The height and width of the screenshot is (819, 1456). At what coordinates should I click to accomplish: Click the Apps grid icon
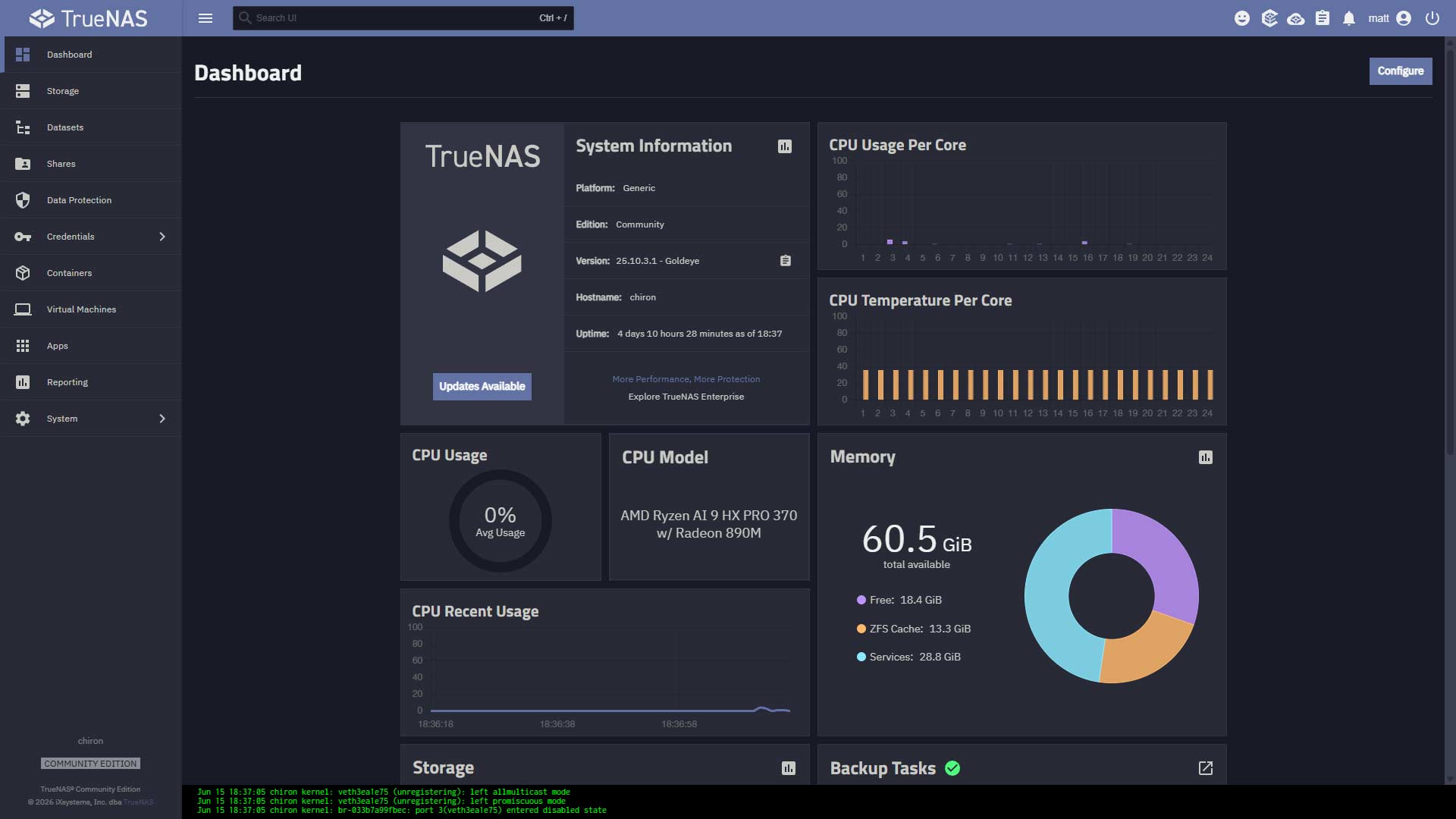tap(23, 346)
